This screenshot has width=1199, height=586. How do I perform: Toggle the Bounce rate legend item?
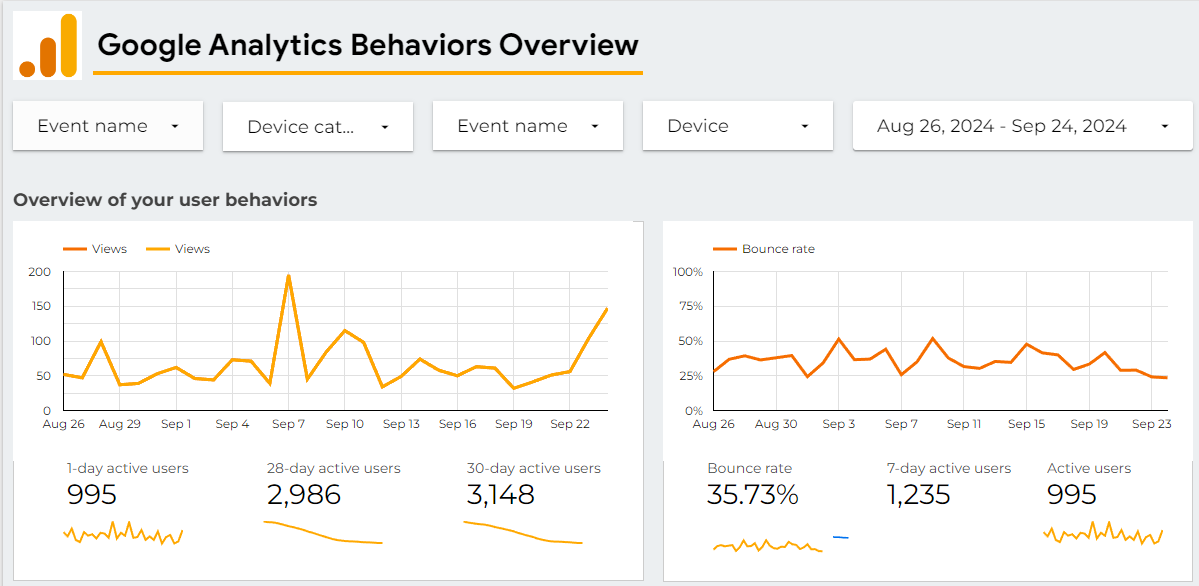pyautogui.click(x=763, y=249)
